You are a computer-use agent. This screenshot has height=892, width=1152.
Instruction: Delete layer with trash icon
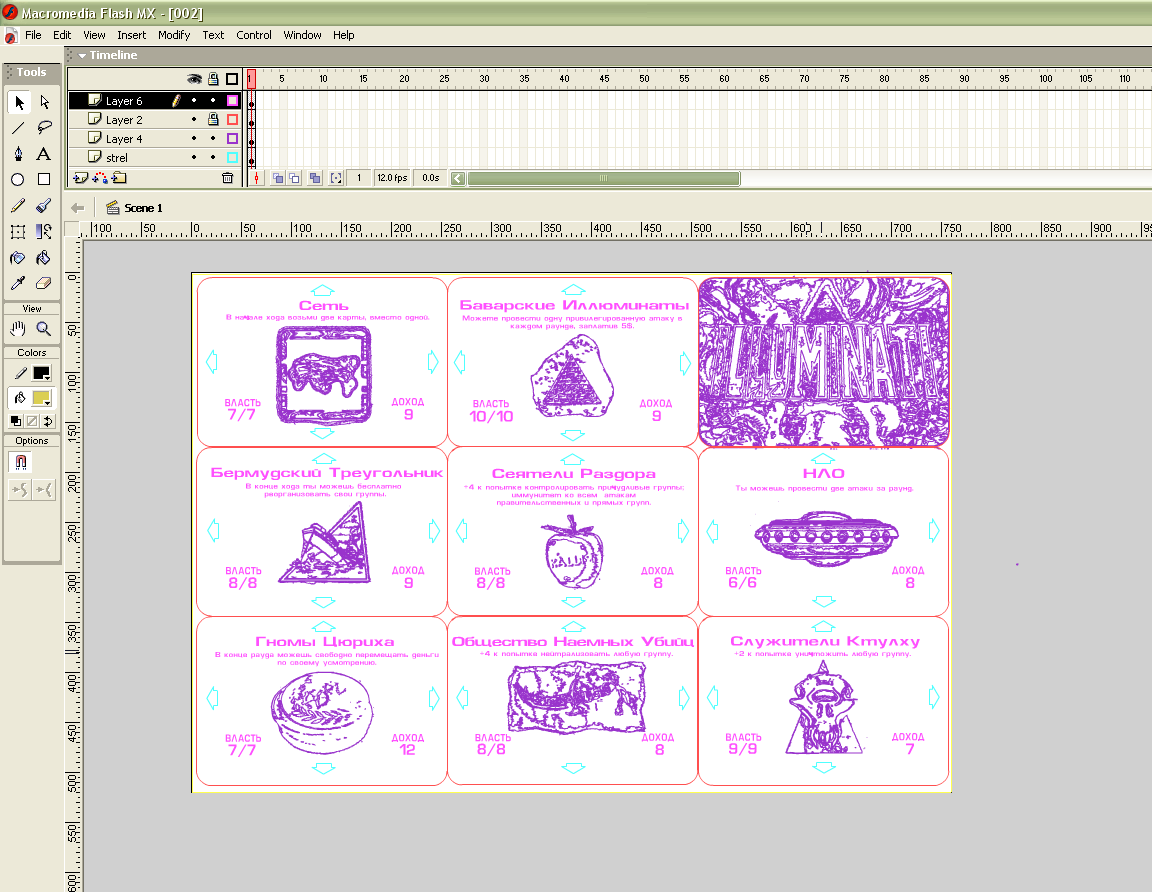coord(228,178)
